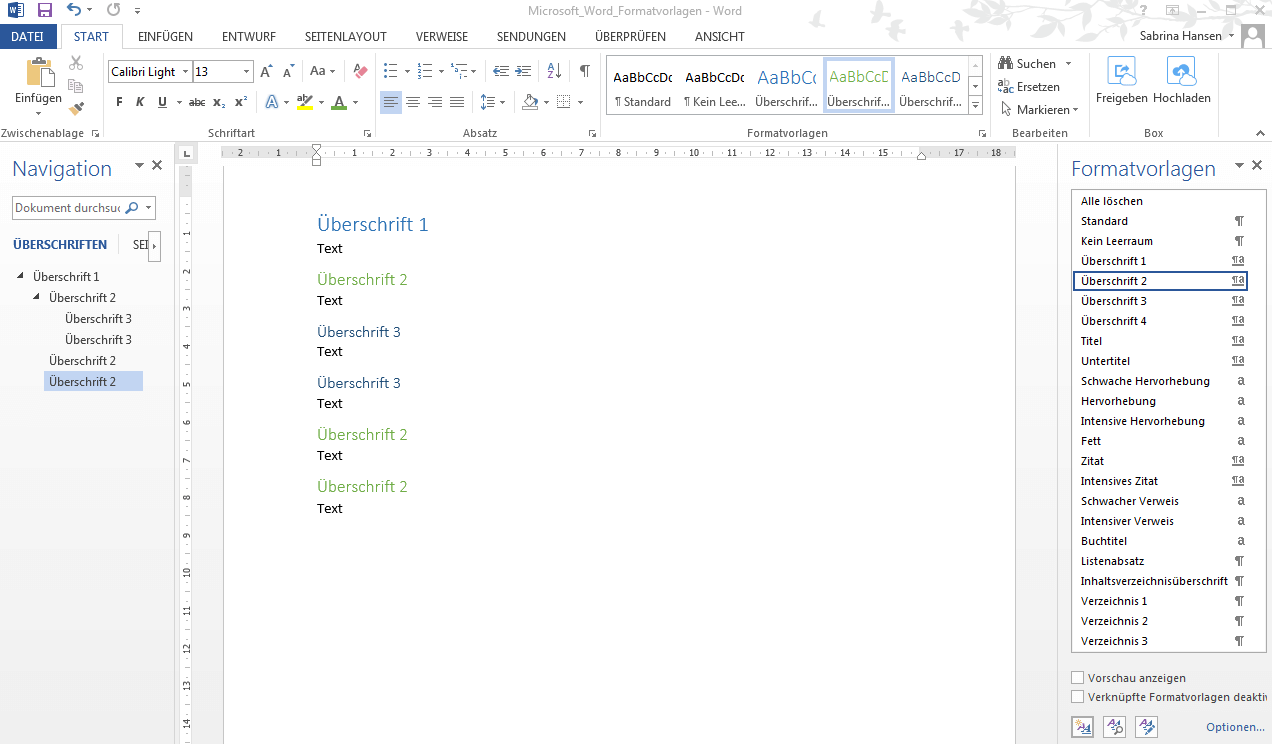Toggle subscript x₂ button

(x=219, y=102)
